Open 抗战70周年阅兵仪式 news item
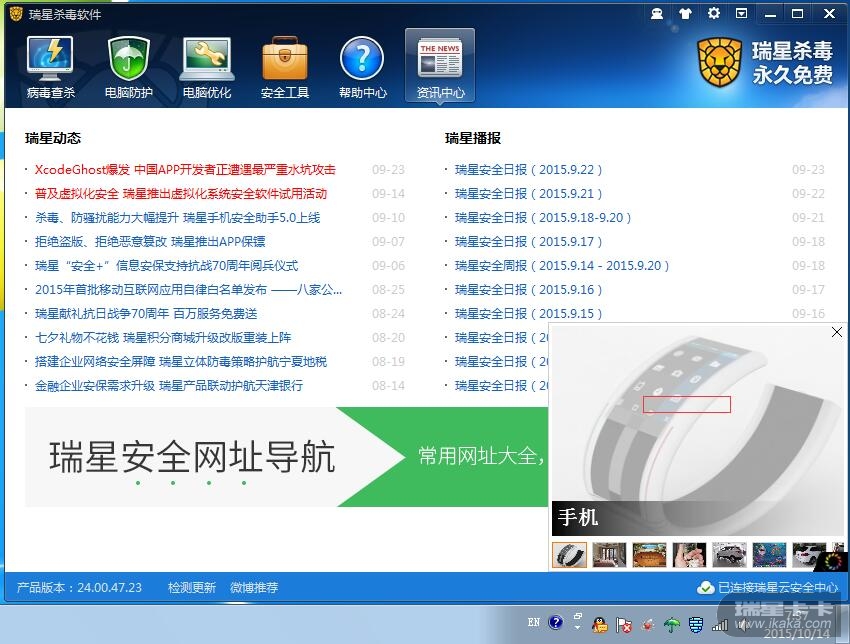The height and width of the screenshot is (644, 850). [x=166, y=266]
